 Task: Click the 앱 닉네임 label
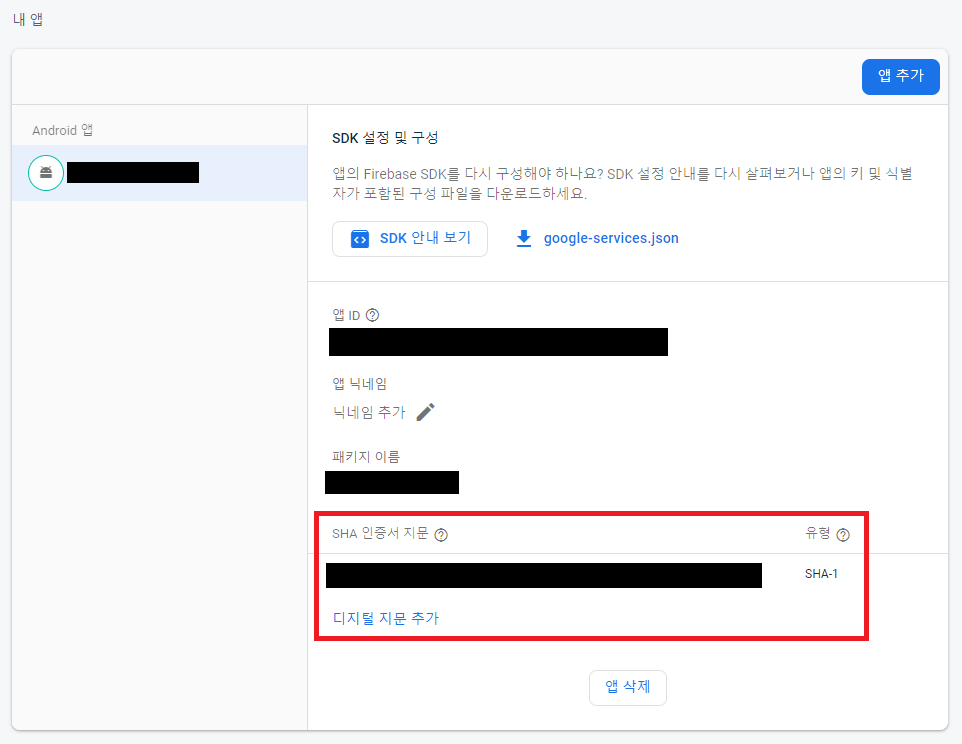coord(360,384)
